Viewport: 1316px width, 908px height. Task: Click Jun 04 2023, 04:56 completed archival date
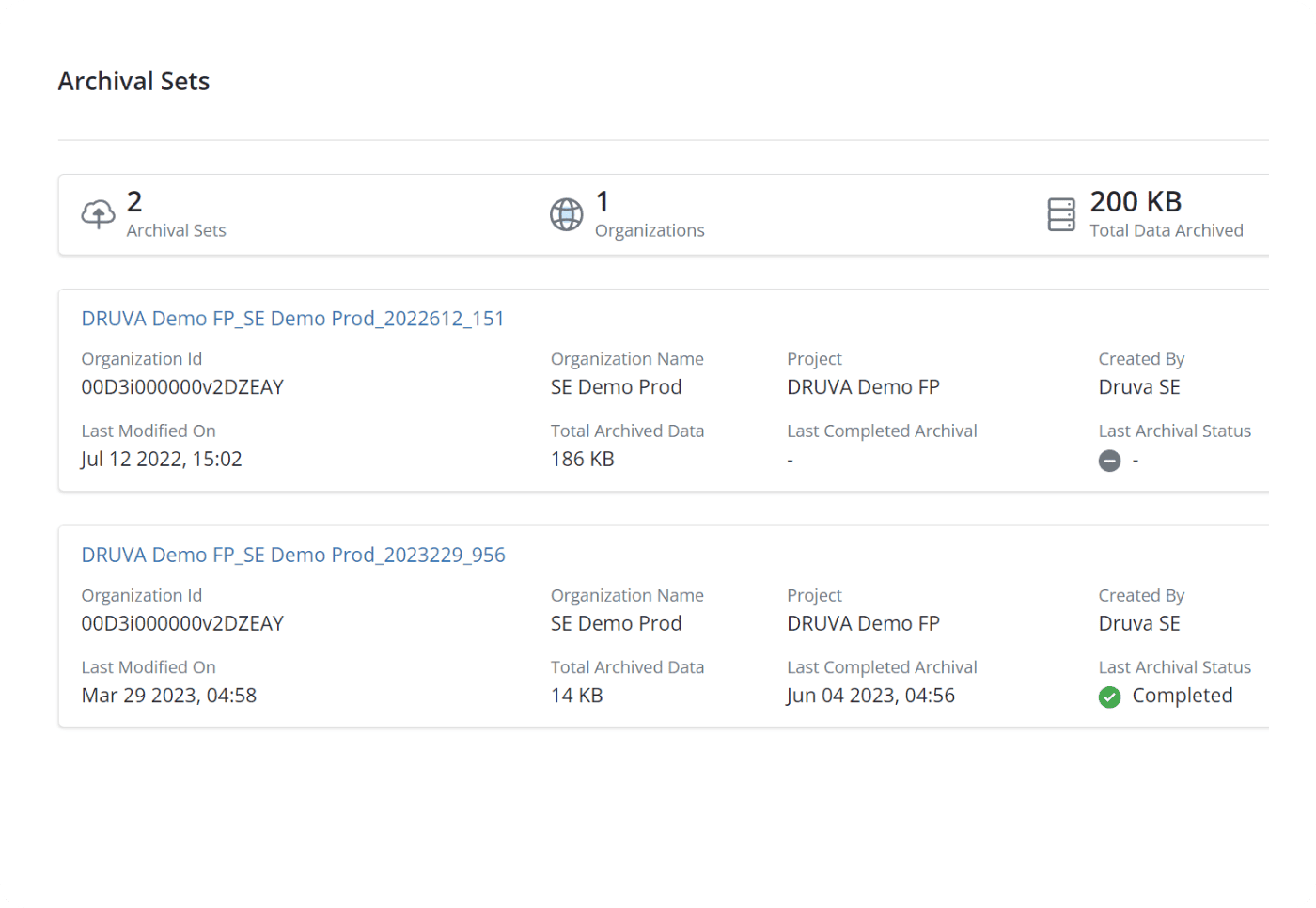pyautogui.click(x=870, y=696)
